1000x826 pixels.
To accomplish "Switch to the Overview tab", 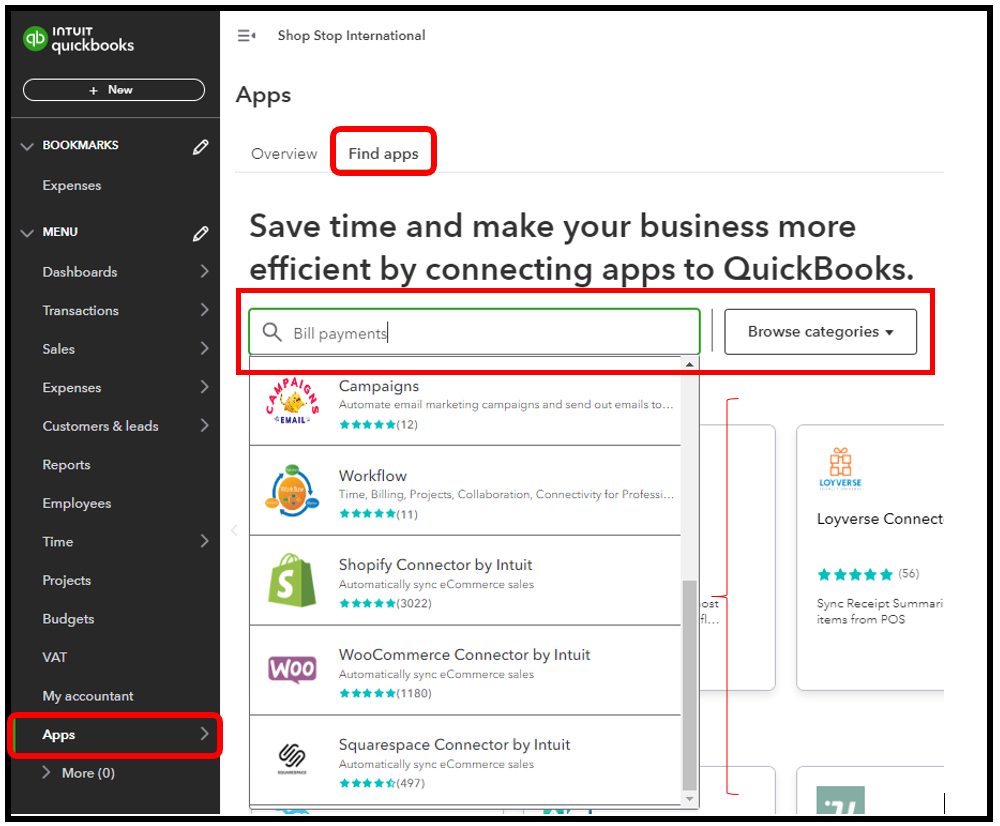I will tap(284, 153).
